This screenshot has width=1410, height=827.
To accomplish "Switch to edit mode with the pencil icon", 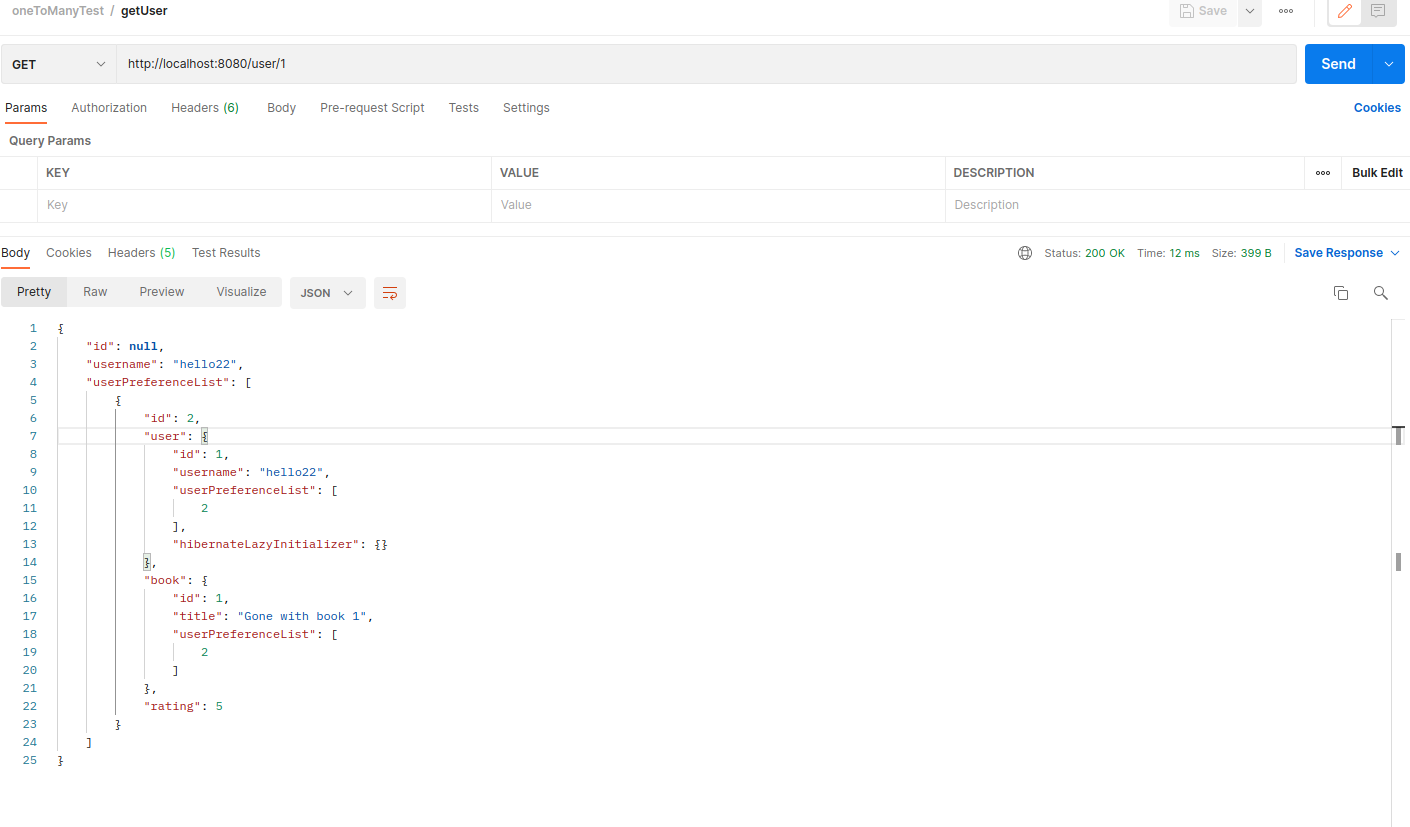I will [1345, 11].
